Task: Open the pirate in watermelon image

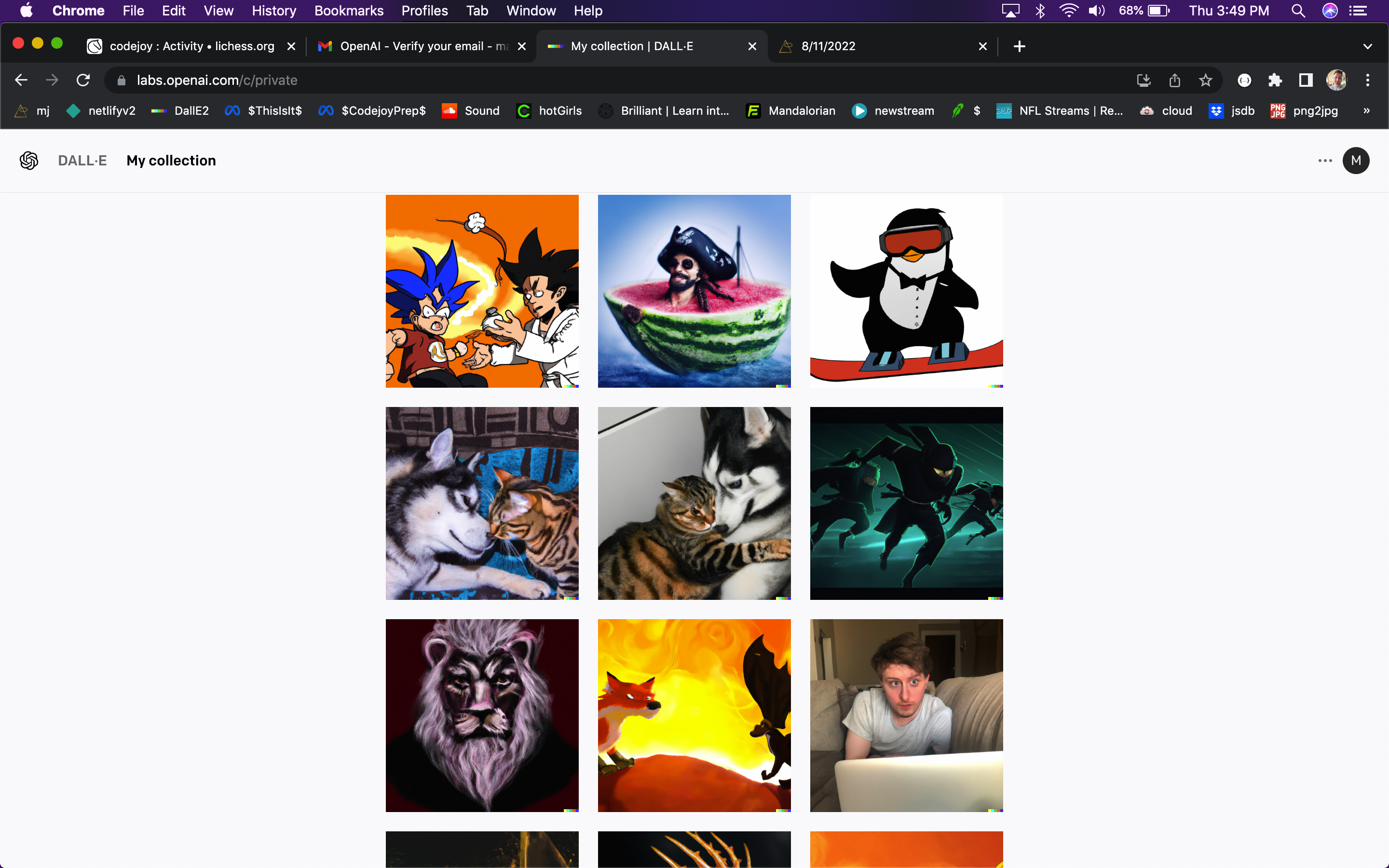Action: coord(694,291)
